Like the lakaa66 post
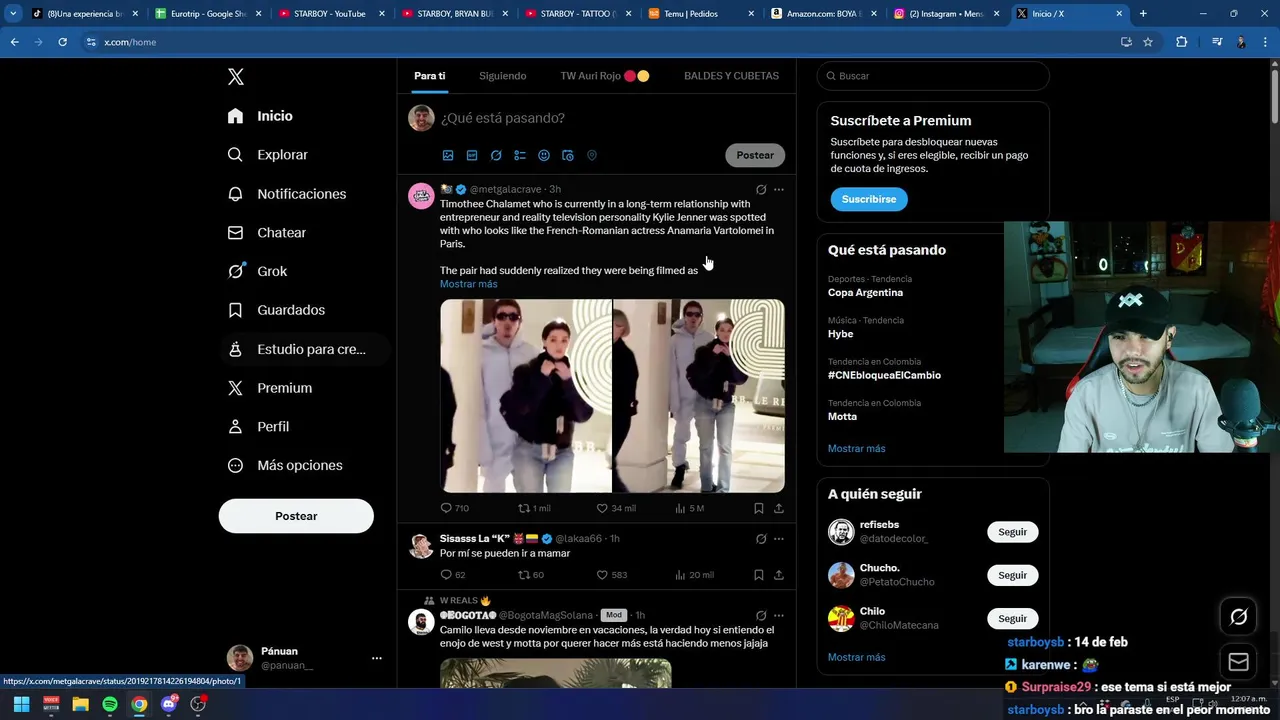1280x720 pixels. [x=612, y=575]
